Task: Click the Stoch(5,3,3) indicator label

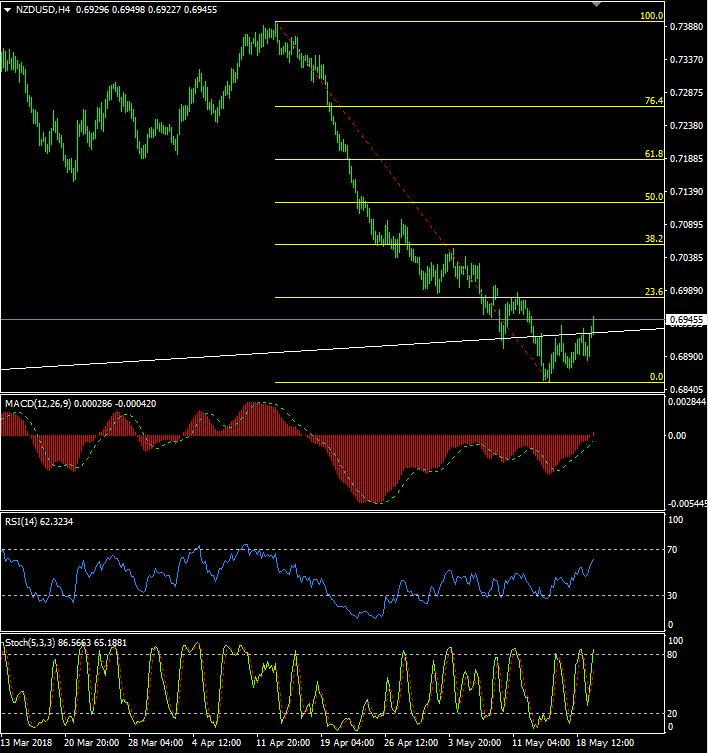Action: click(x=30, y=641)
